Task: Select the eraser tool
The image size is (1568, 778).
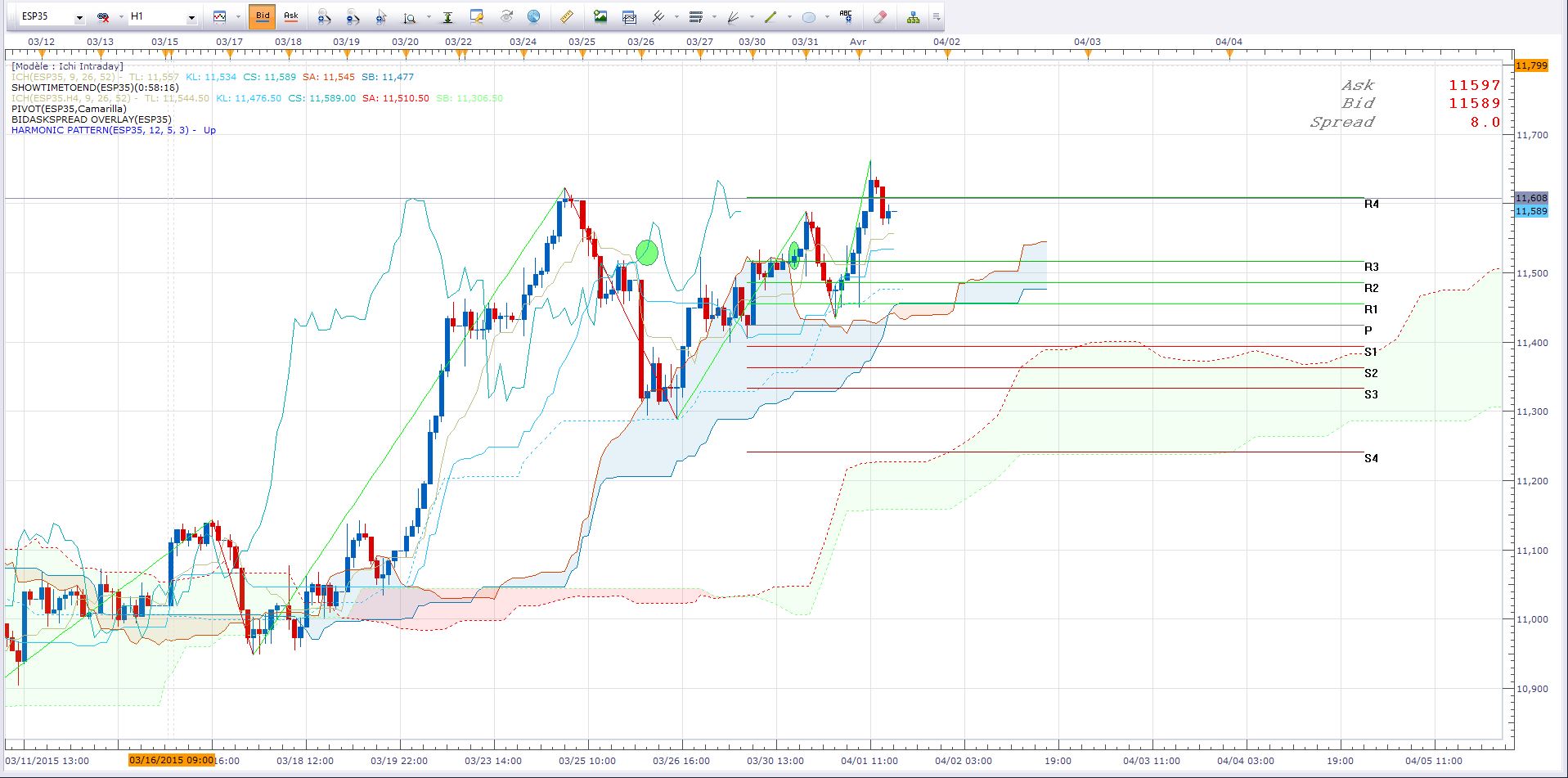Action: 879,16
